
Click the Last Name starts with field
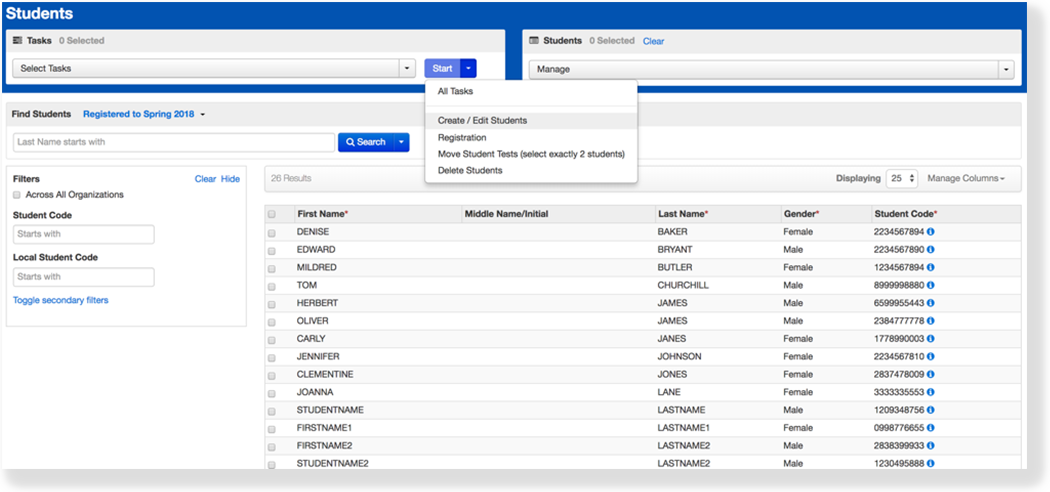[x=173, y=142]
